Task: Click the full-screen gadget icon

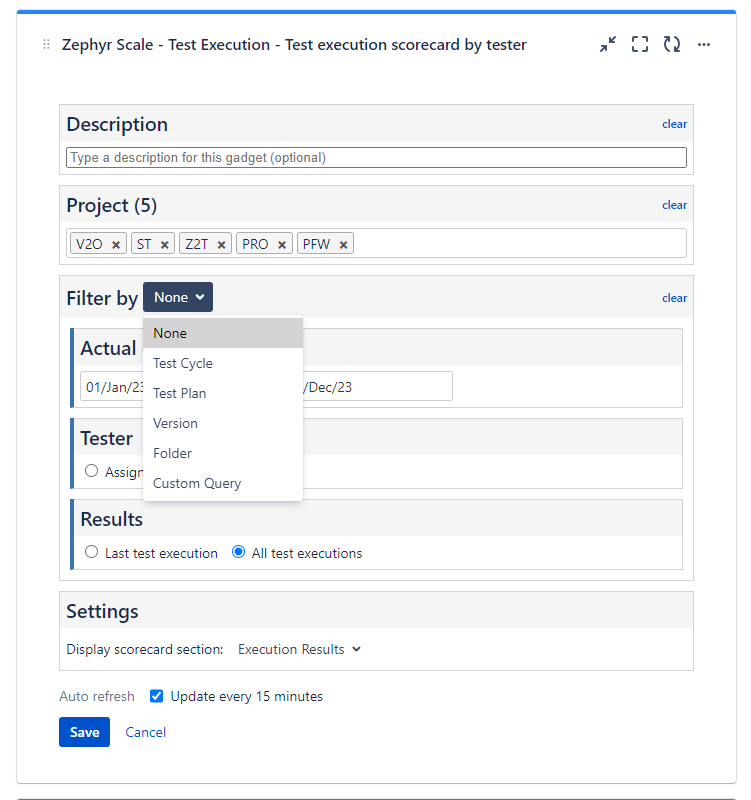Action: coord(640,44)
